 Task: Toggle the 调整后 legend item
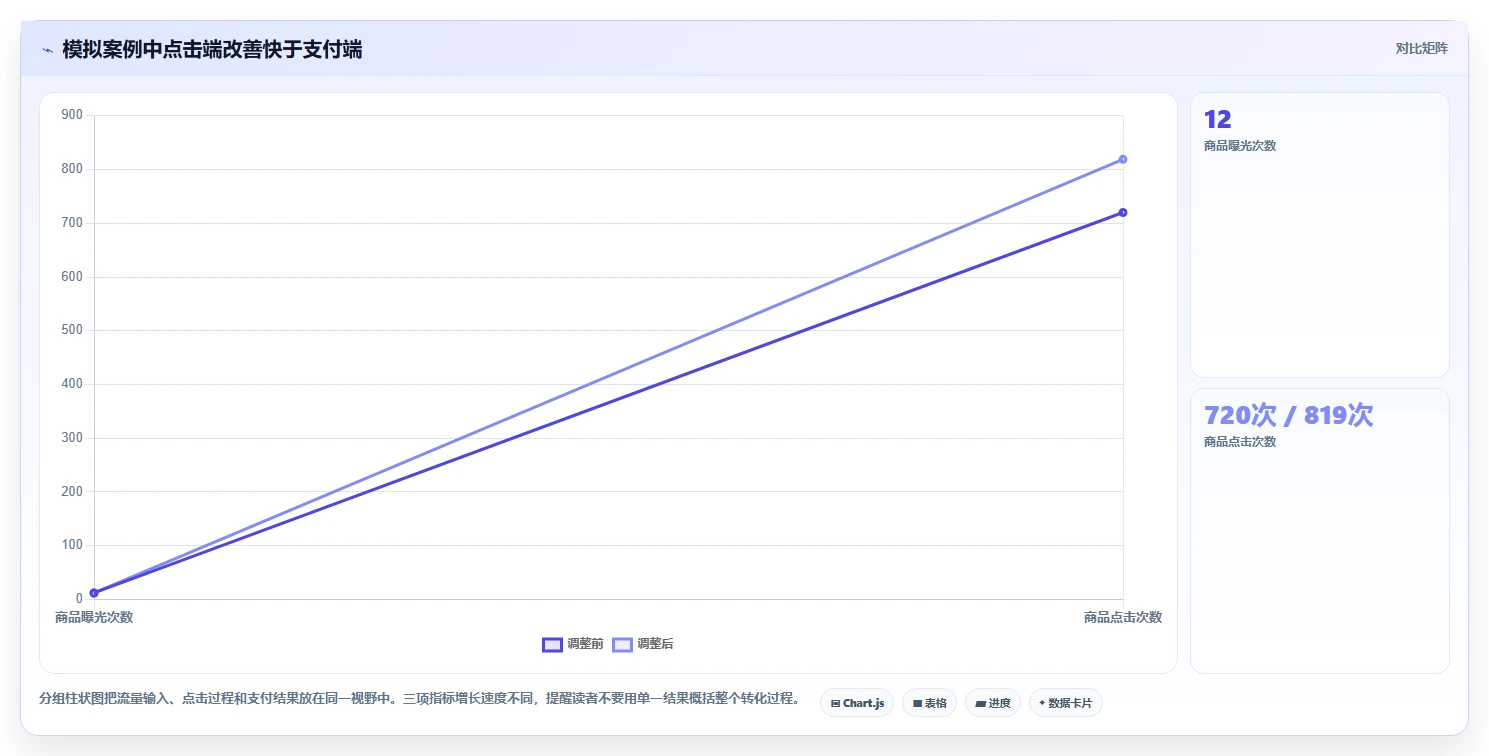point(643,644)
